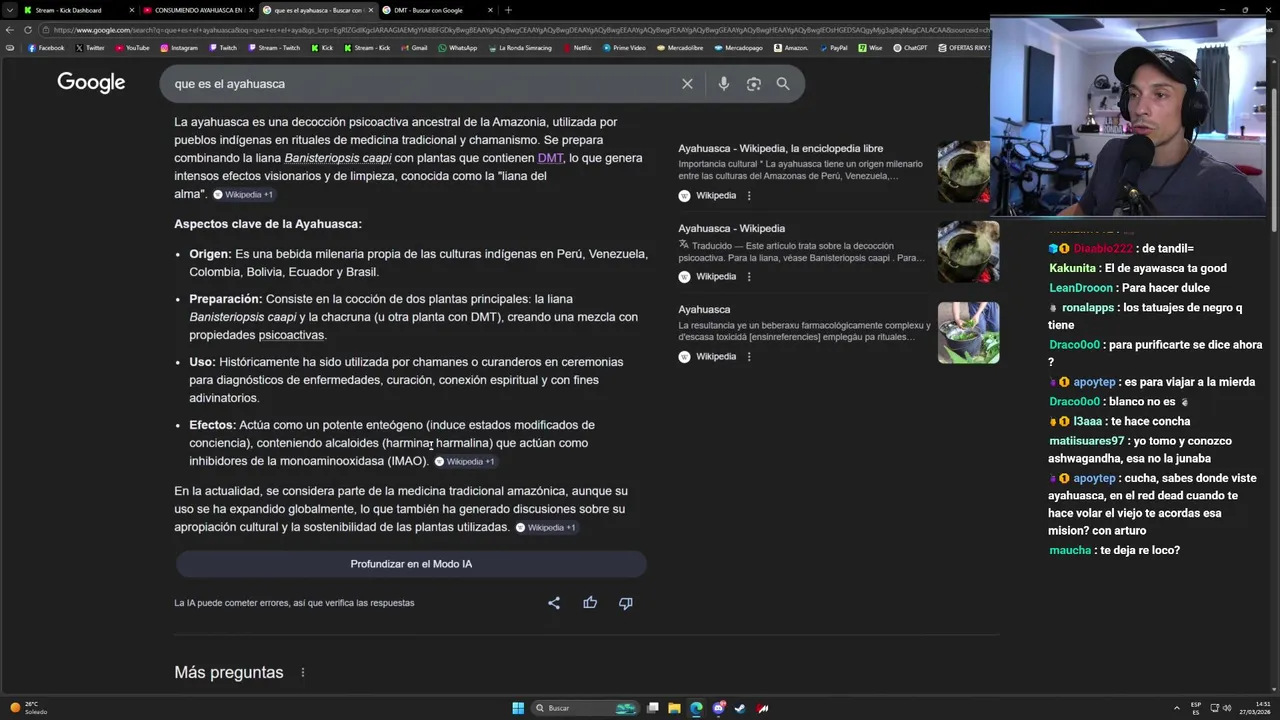Open the YouTube bookmark
1280x720 pixels.
pos(132,48)
